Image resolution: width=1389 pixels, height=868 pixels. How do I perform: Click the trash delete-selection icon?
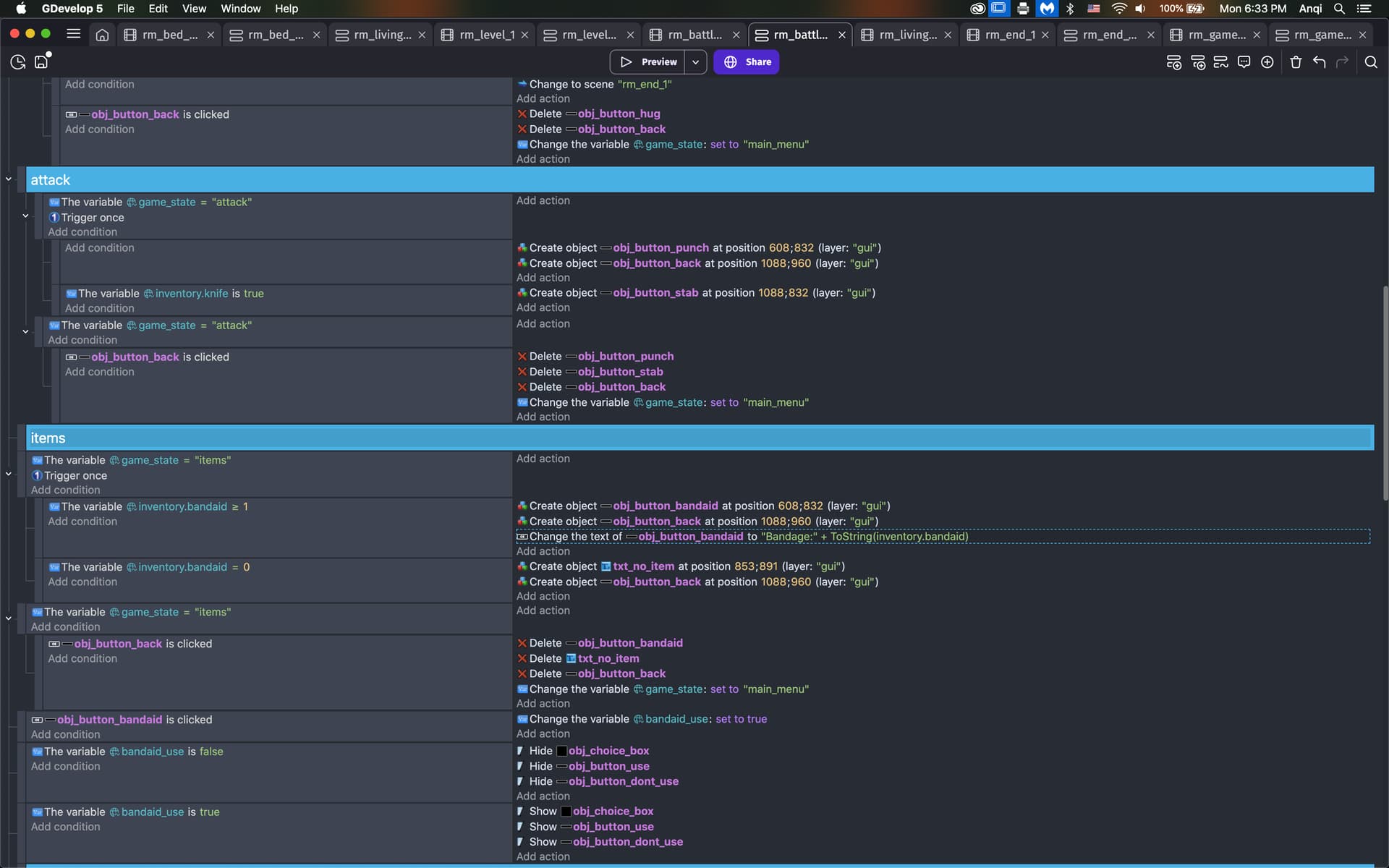coord(1296,62)
